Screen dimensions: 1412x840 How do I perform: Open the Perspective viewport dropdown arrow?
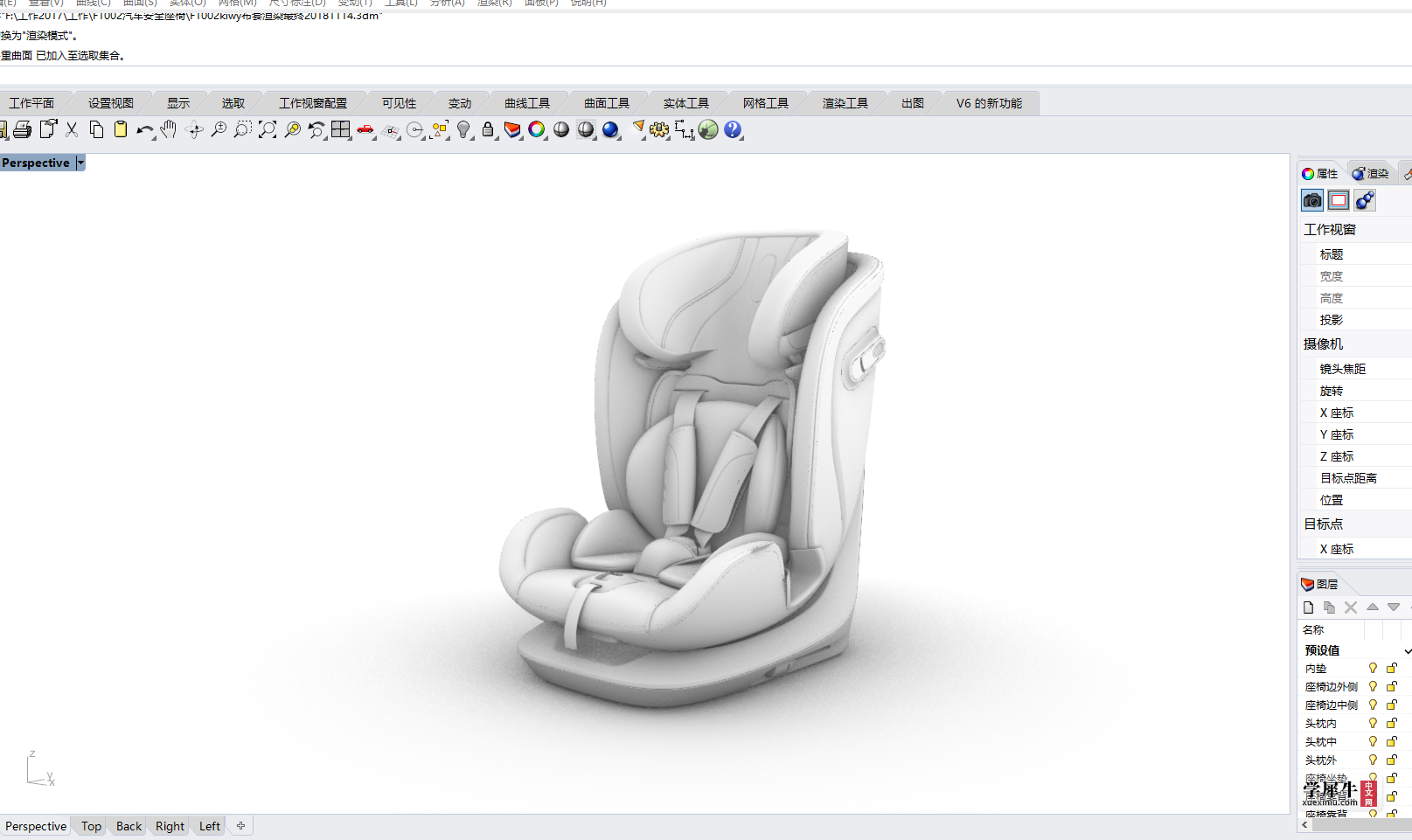tap(80, 163)
